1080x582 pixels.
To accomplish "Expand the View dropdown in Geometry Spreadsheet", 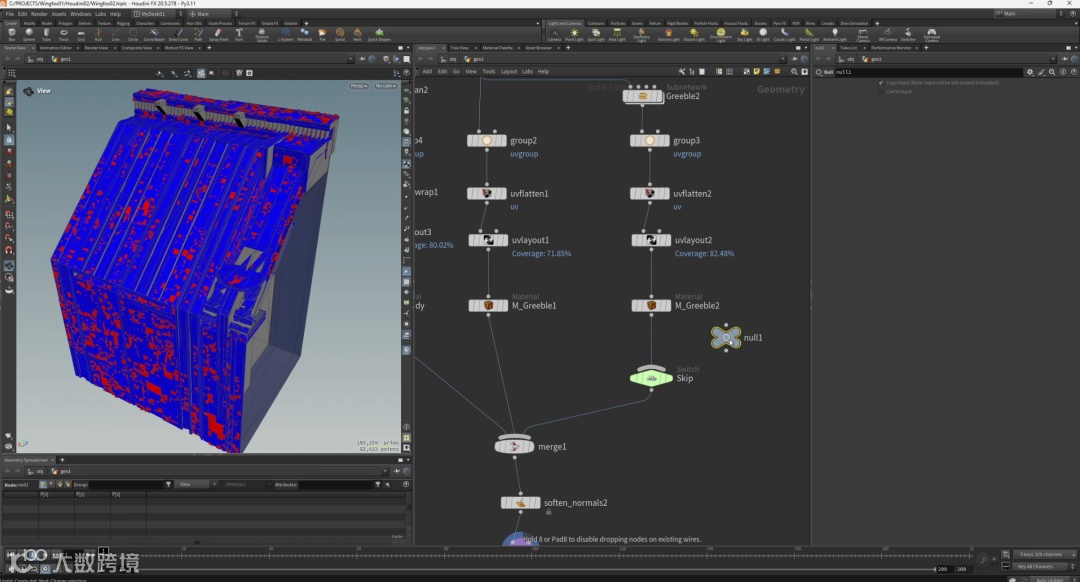I will pos(196,484).
